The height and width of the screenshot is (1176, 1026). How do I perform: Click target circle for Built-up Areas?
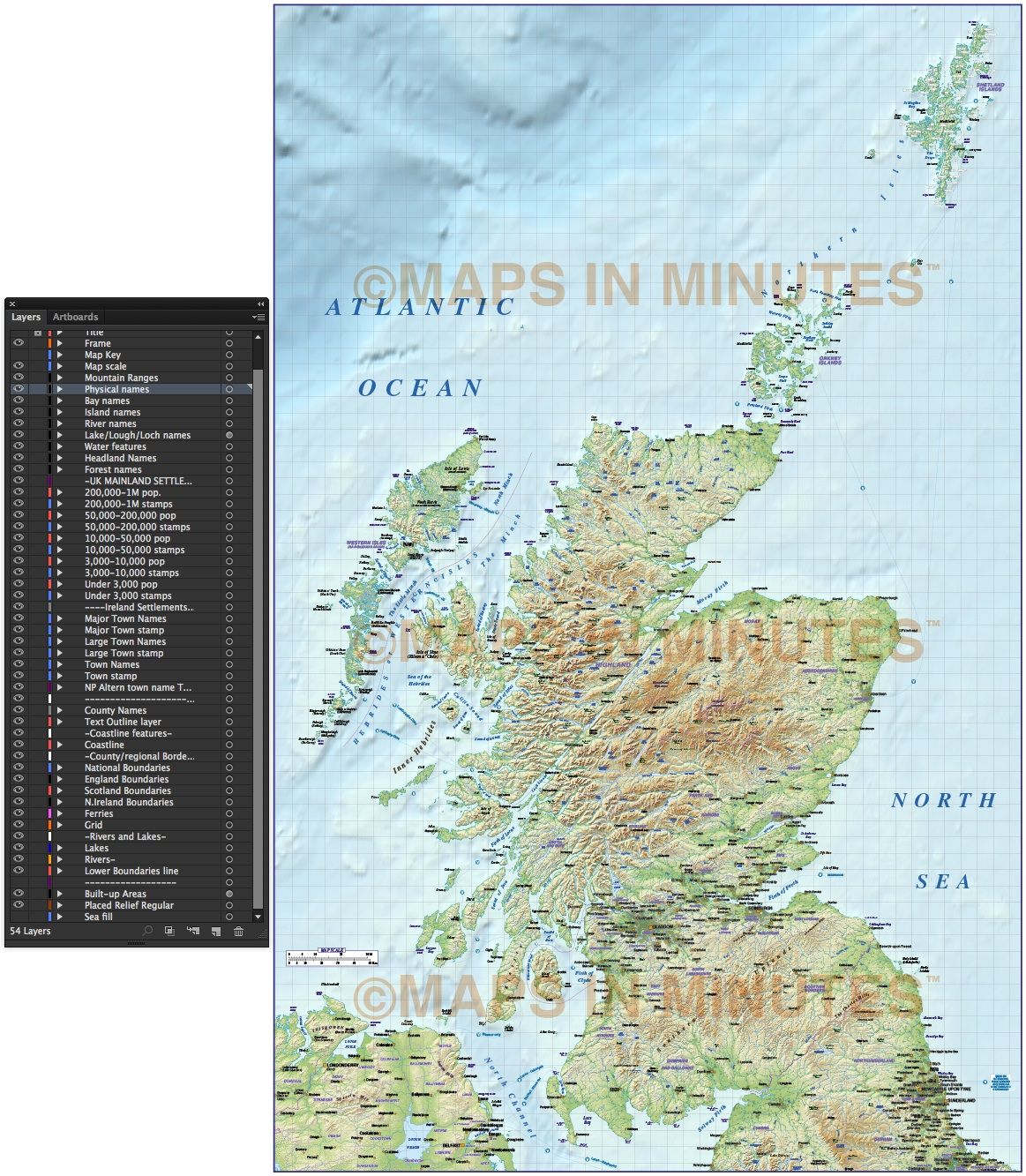point(229,894)
